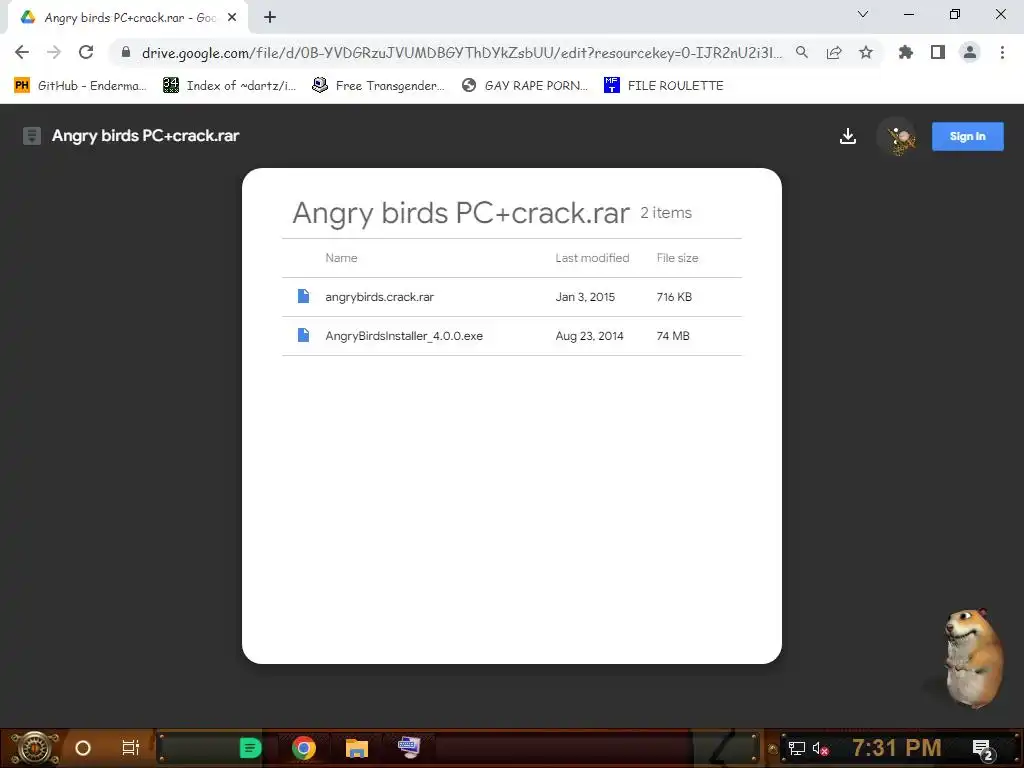
Task: Select AngryBirdsInstaller_4.0.0.exe file row
Action: coord(512,336)
